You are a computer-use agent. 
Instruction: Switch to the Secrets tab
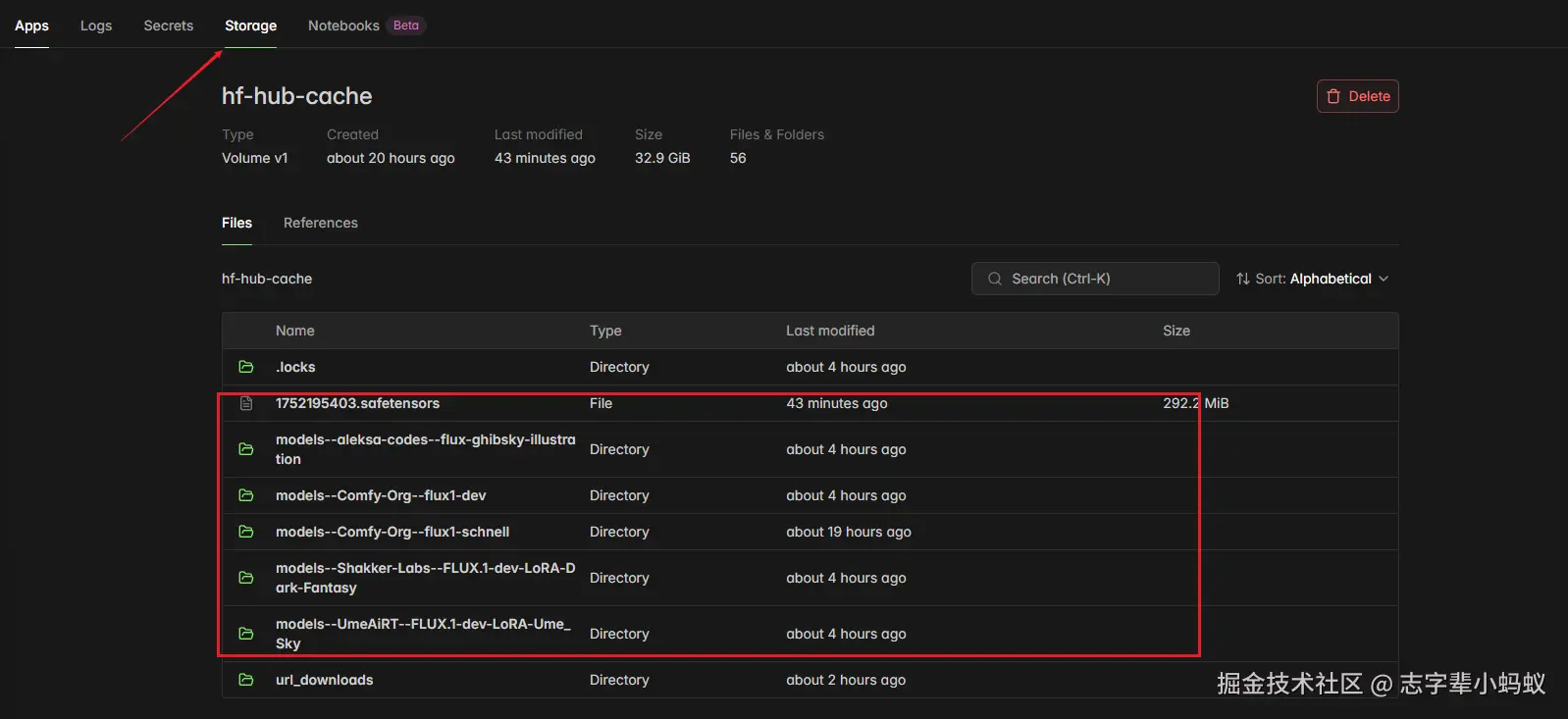169,26
